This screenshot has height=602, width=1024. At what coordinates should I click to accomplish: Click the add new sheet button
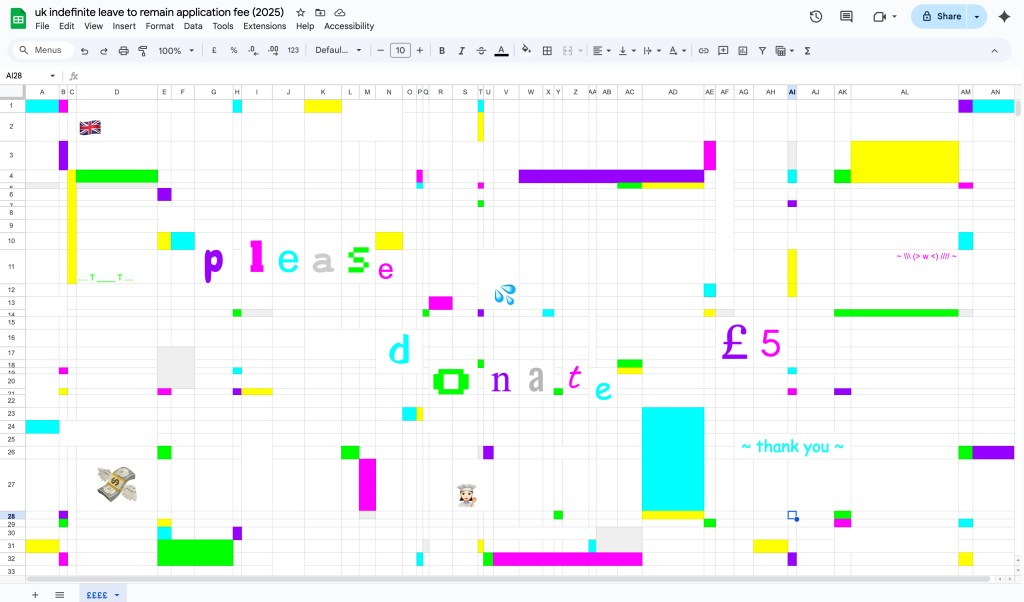[x=35, y=594]
